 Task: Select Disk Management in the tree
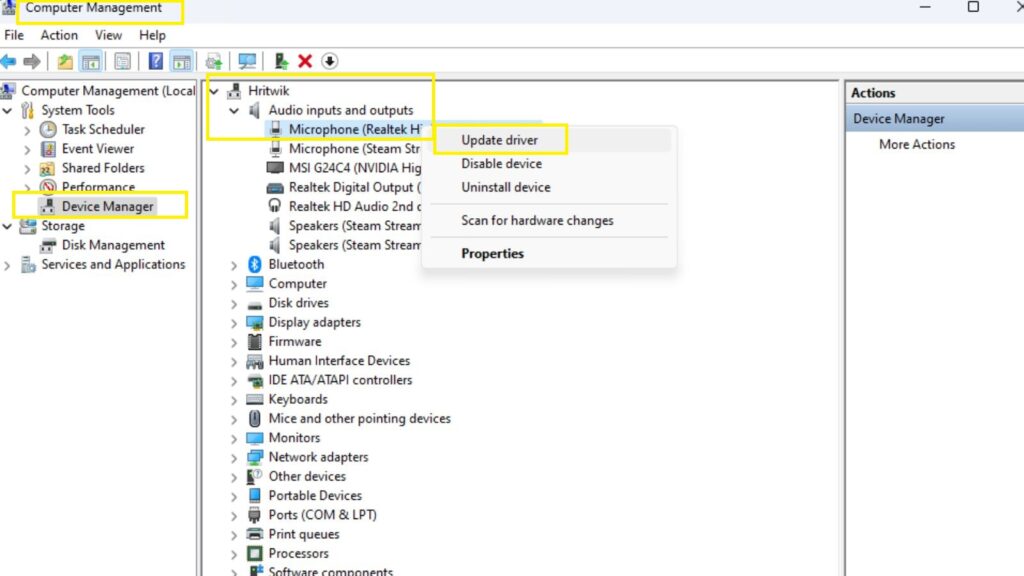click(x=113, y=245)
